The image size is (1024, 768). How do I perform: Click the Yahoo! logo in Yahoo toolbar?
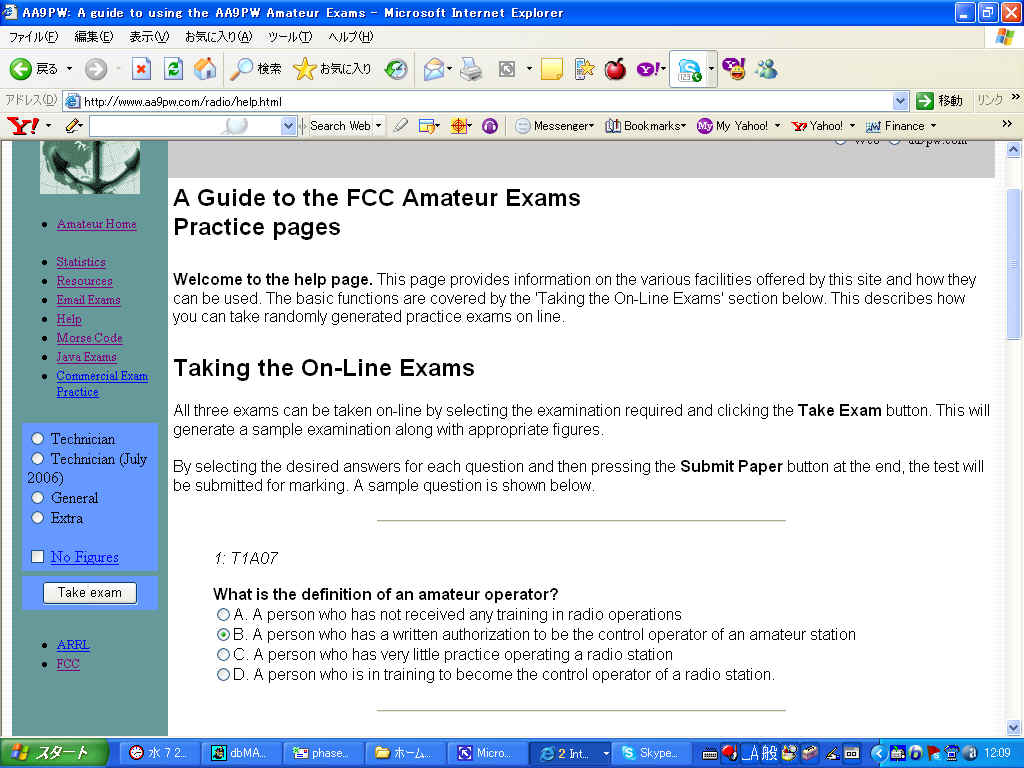pos(22,126)
